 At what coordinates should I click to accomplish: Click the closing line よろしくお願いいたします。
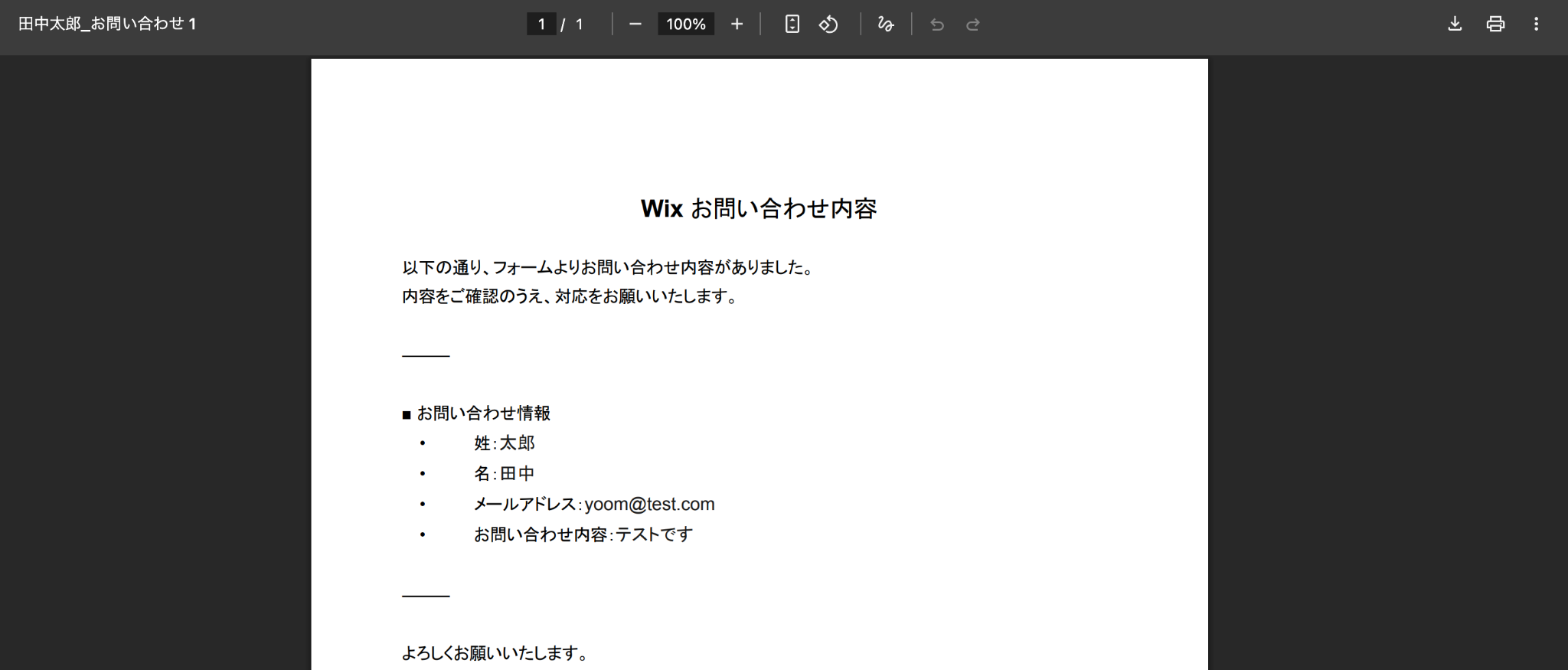pos(496,653)
